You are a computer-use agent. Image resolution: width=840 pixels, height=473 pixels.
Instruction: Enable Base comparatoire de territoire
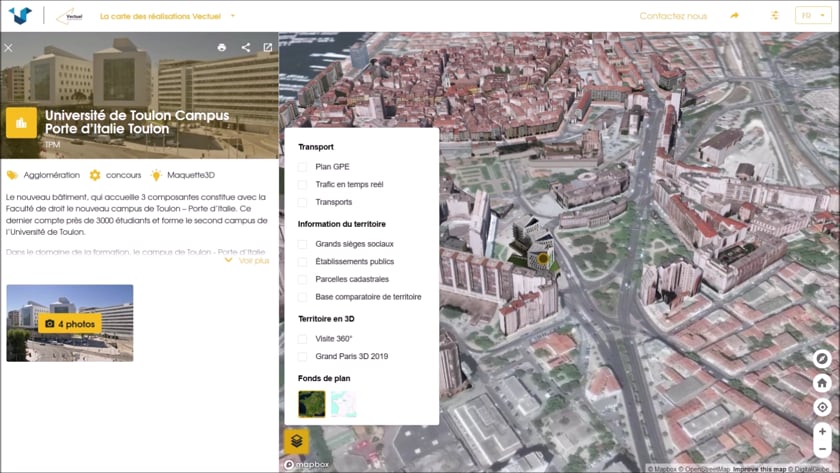(302, 297)
